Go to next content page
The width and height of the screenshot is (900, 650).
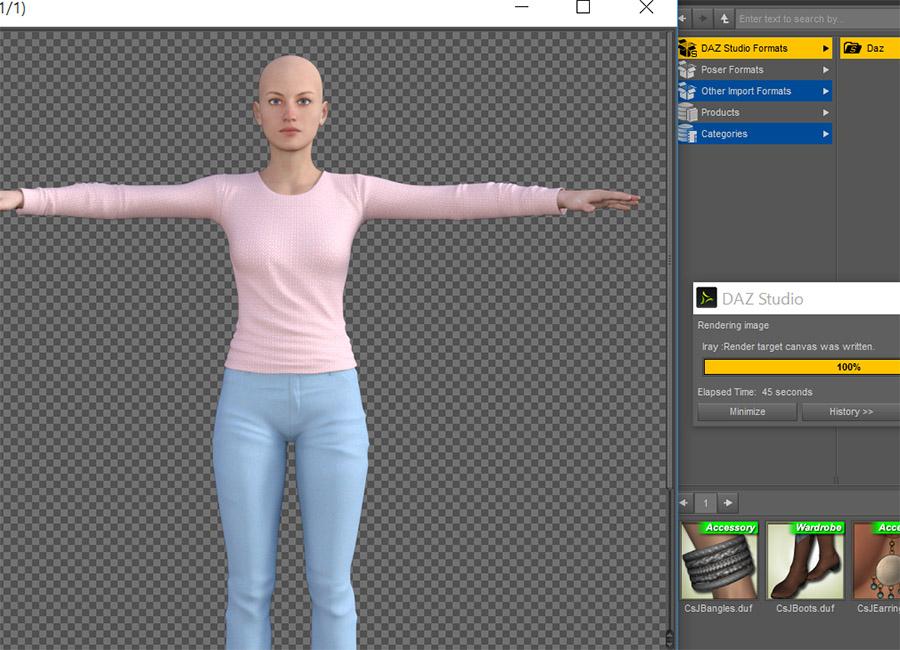[x=728, y=503]
